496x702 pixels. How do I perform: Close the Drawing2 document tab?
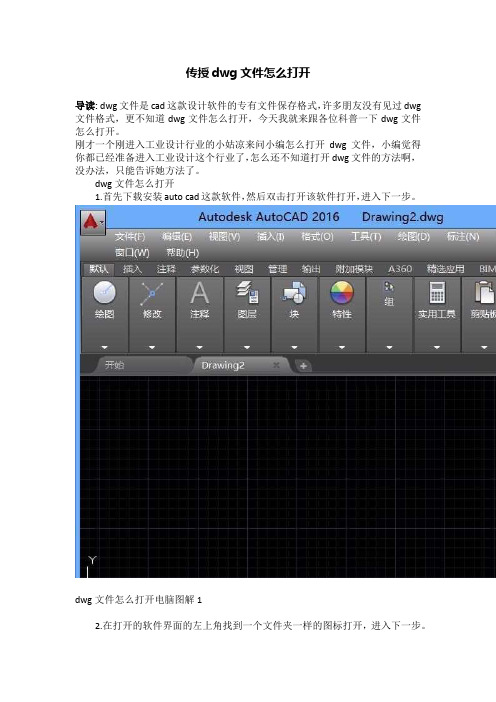pos(276,365)
